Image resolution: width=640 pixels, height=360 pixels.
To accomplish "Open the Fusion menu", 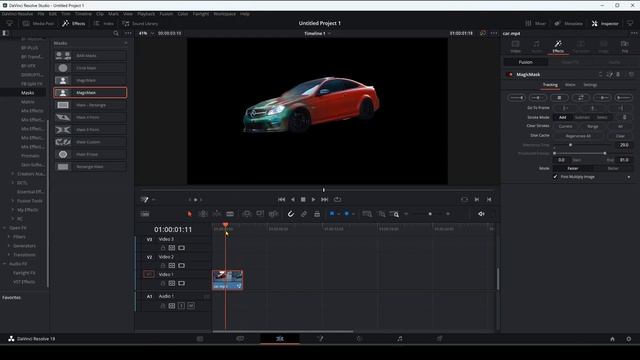I will (x=166, y=14).
